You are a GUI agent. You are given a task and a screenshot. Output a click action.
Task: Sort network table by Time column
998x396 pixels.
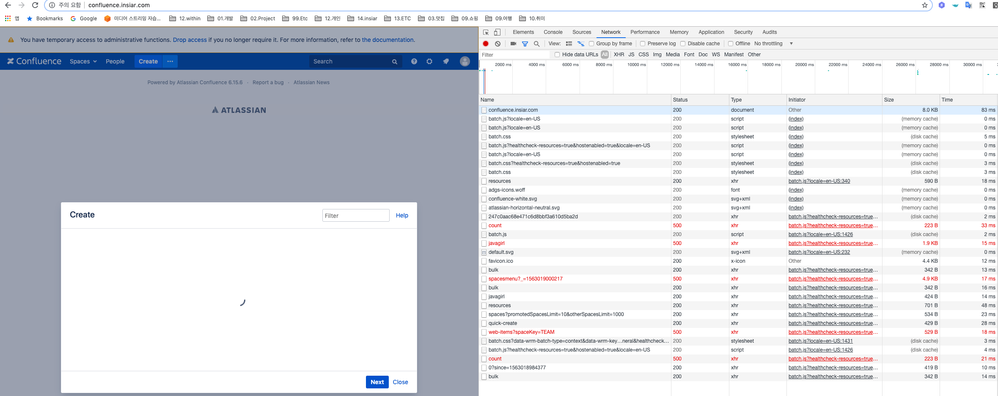click(x=969, y=100)
